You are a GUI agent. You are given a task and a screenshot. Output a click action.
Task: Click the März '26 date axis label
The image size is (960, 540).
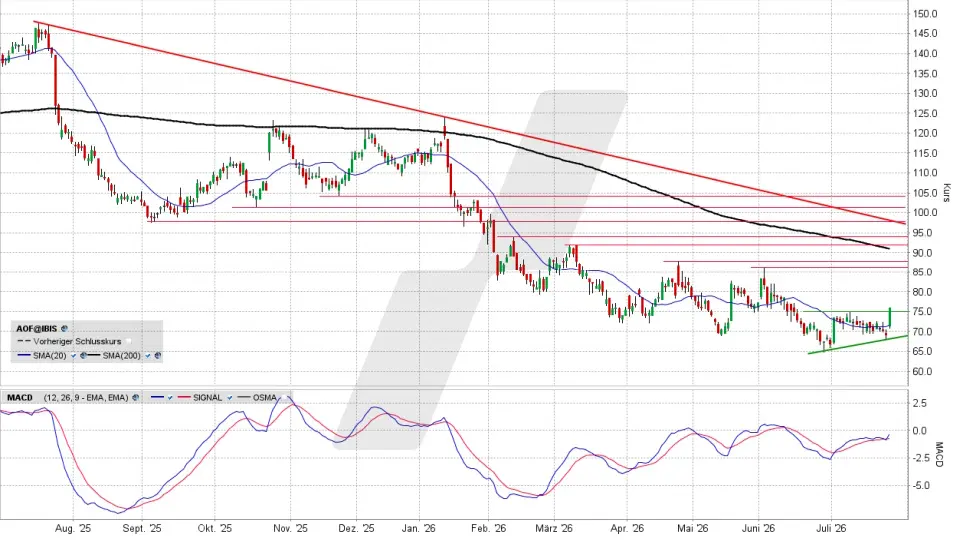554,528
